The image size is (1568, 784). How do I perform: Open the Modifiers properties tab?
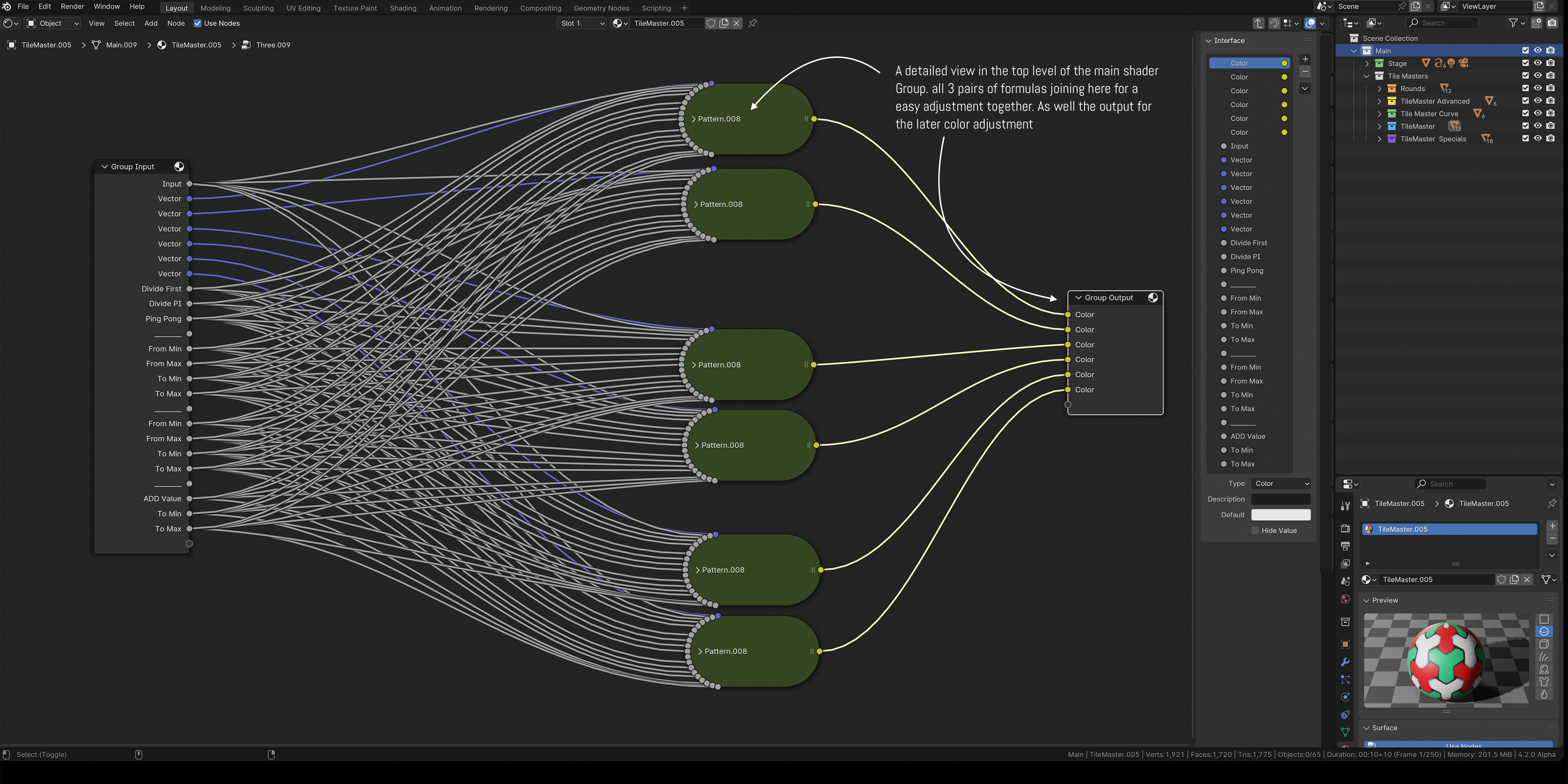point(1345,662)
